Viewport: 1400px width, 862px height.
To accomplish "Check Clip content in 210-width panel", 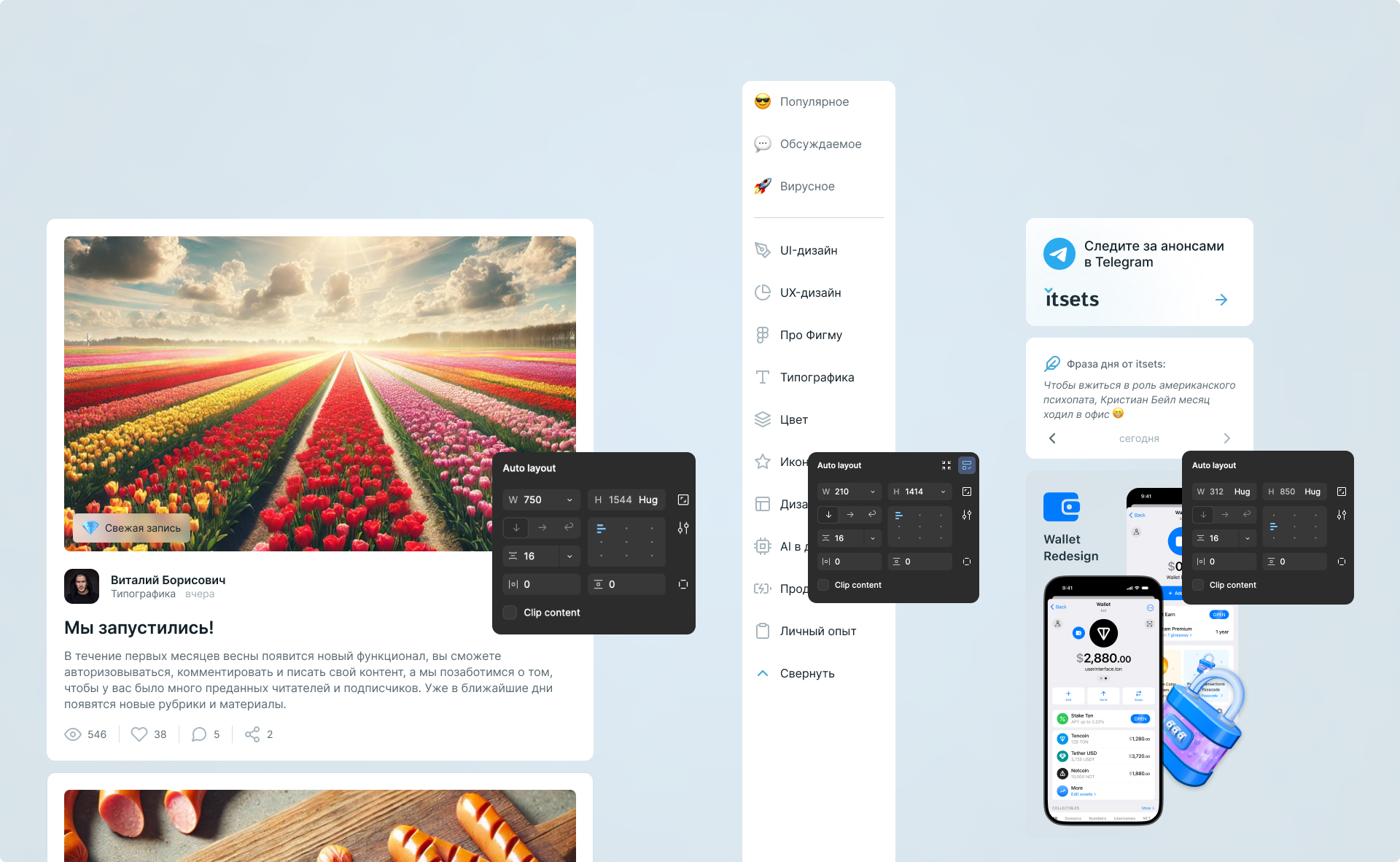I will point(824,585).
